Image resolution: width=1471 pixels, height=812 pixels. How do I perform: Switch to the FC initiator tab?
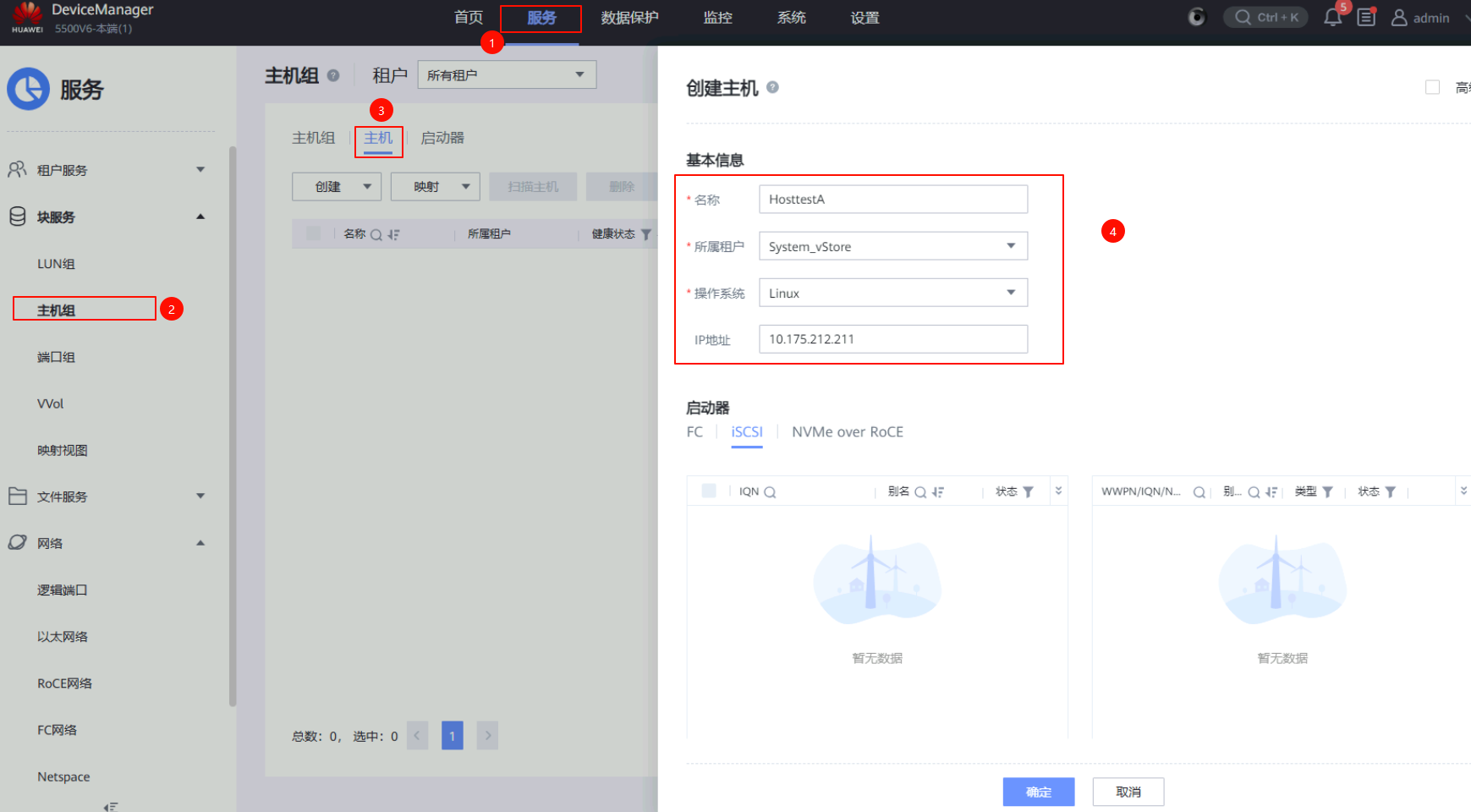(x=694, y=432)
